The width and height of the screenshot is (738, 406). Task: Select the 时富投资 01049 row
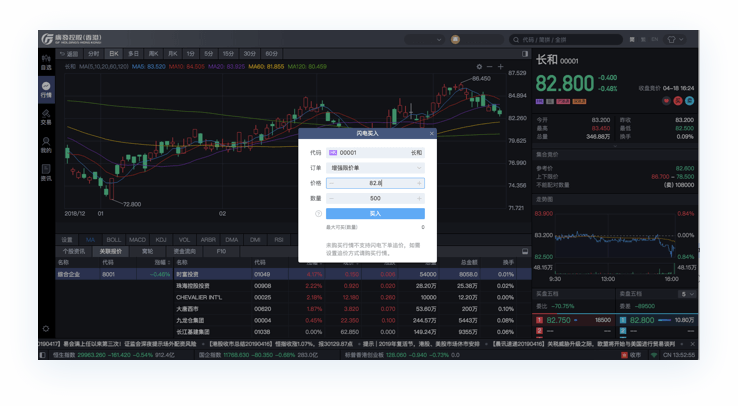[353, 274]
